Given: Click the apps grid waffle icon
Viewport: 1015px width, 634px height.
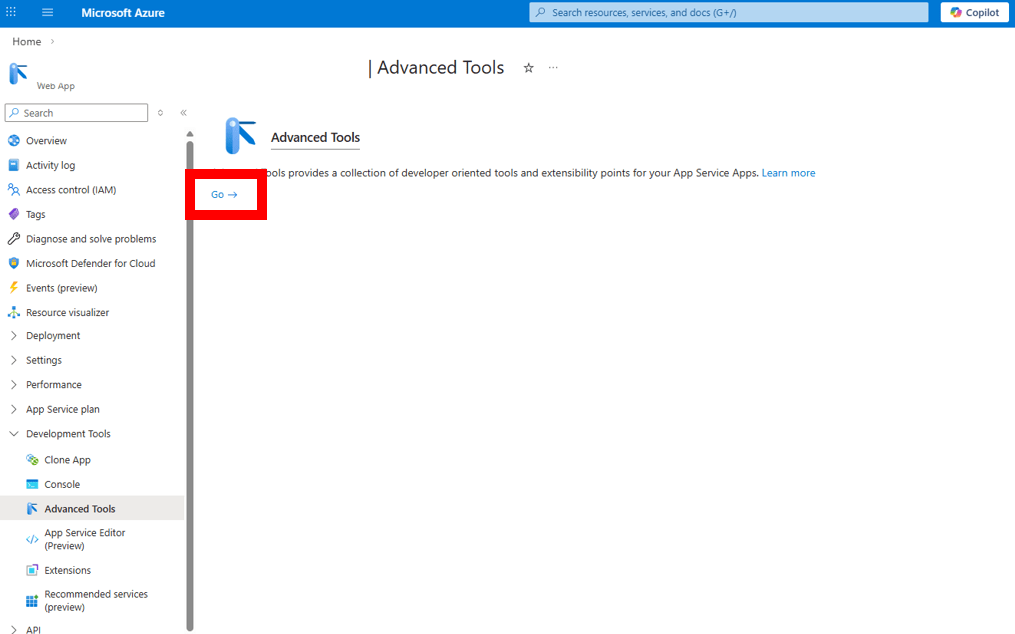Looking at the screenshot, I should [x=12, y=13].
